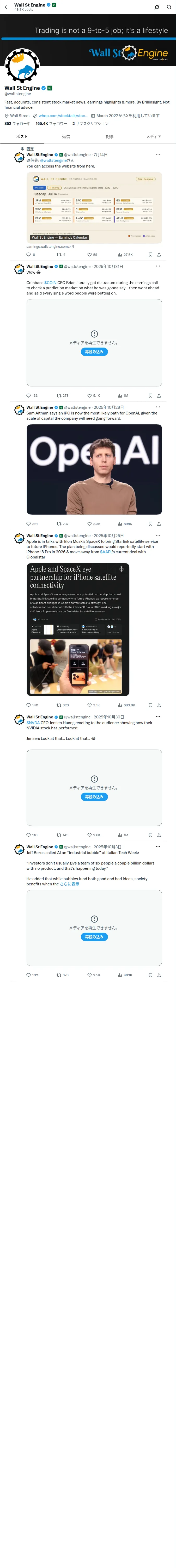Screen dimensions: 176x1568
Task: Bookmark the Jeff Bezos AI bubble post
Action: [150, 975]
